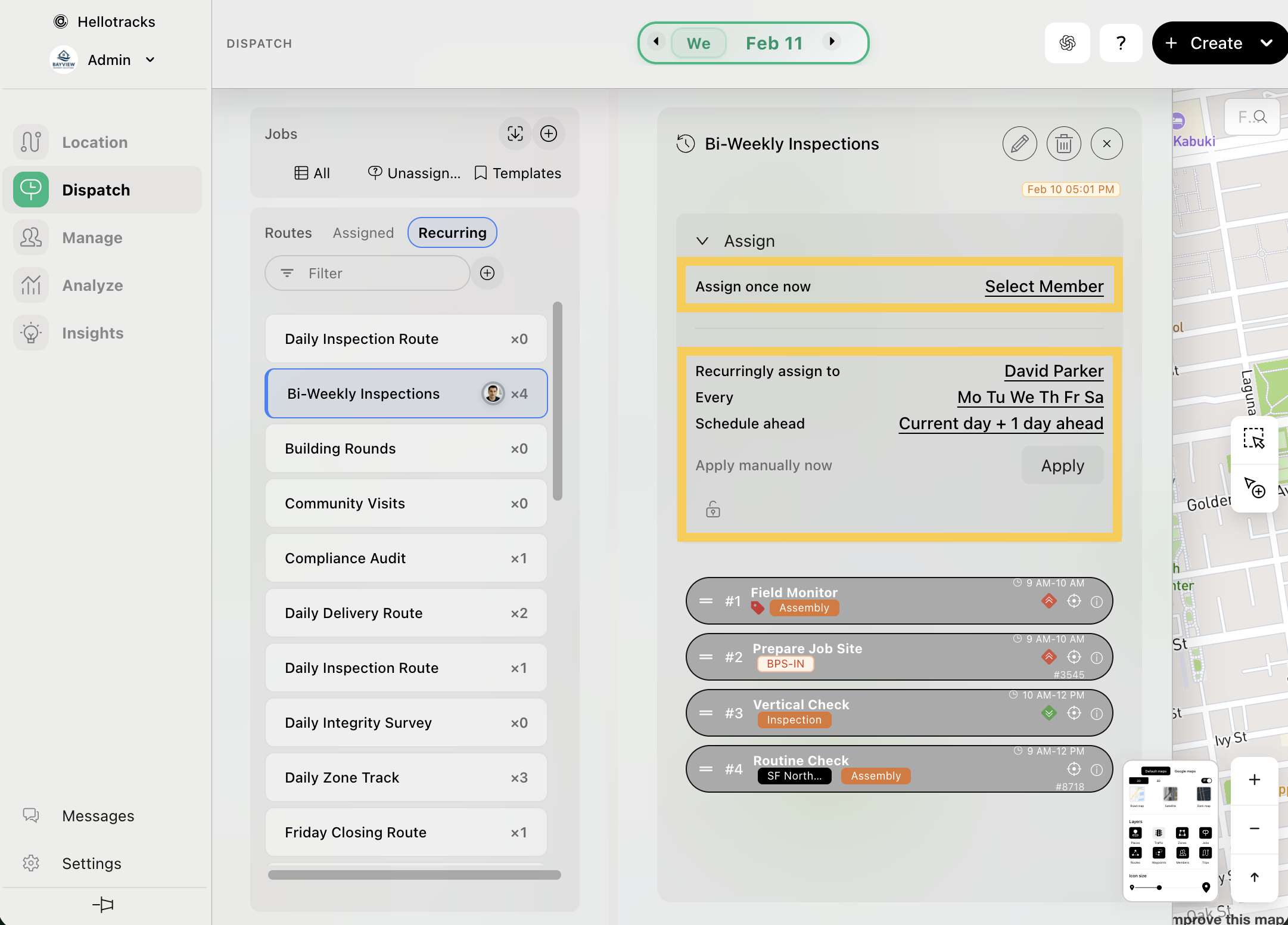Click the import jobs icon in the Jobs panel

tap(515, 134)
